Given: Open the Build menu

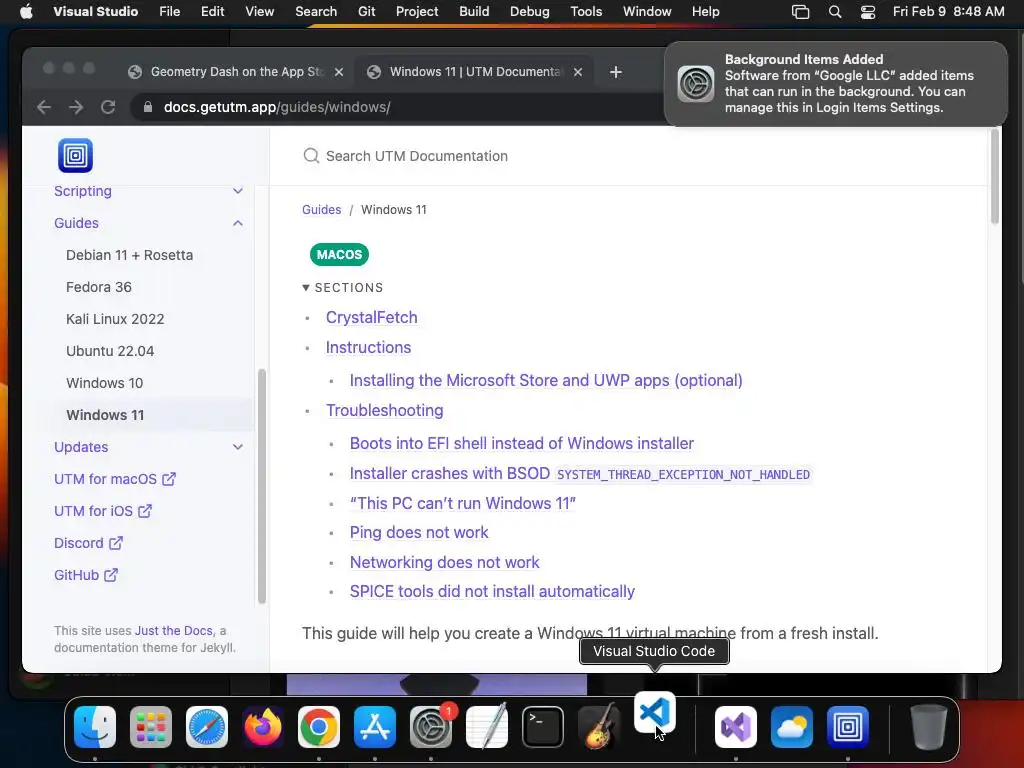Looking at the screenshot, I should (x=474, y=12).
